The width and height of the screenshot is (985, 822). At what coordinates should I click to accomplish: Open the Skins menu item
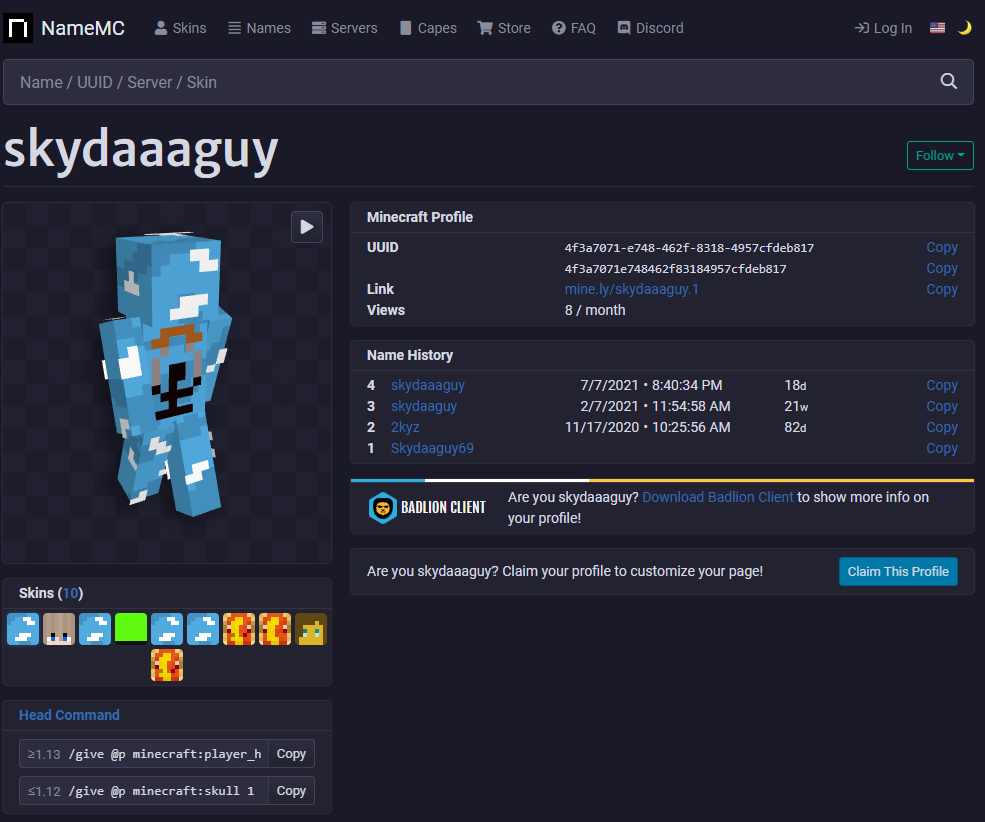coord(180,28)
